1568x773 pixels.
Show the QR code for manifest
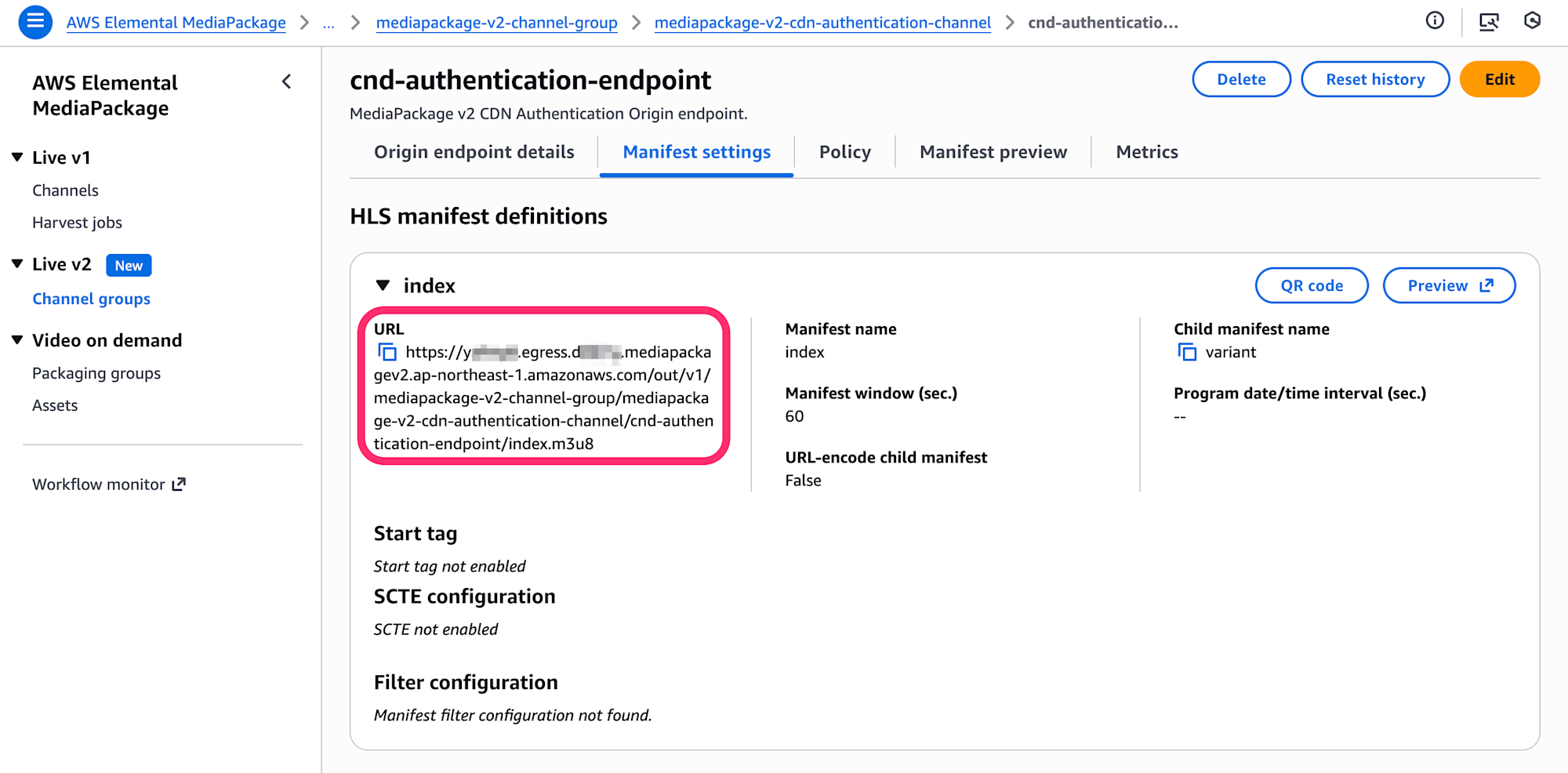pyautogui.click(x=1311, y=285)
